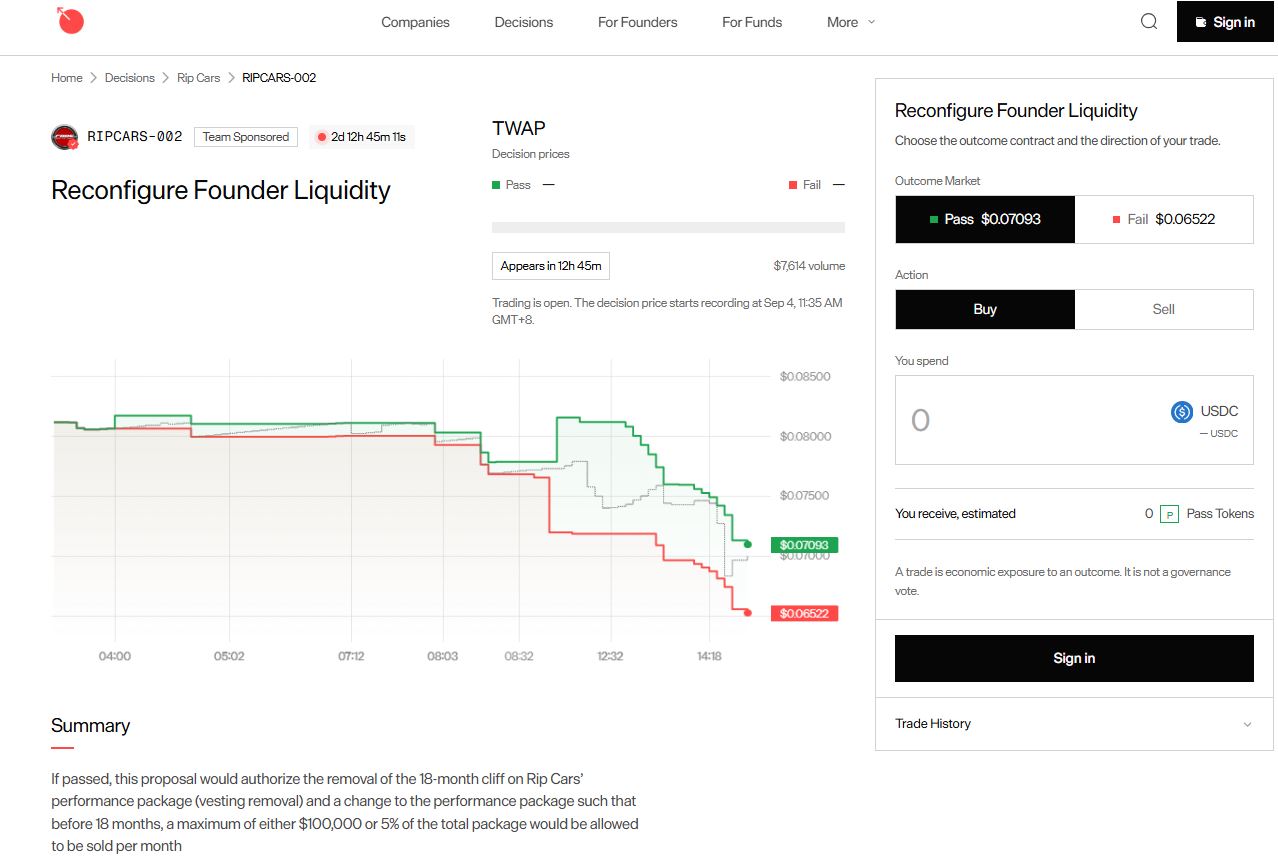
Task: Click the 14:18 time label on chart
Action: click(x=708, y=656)
